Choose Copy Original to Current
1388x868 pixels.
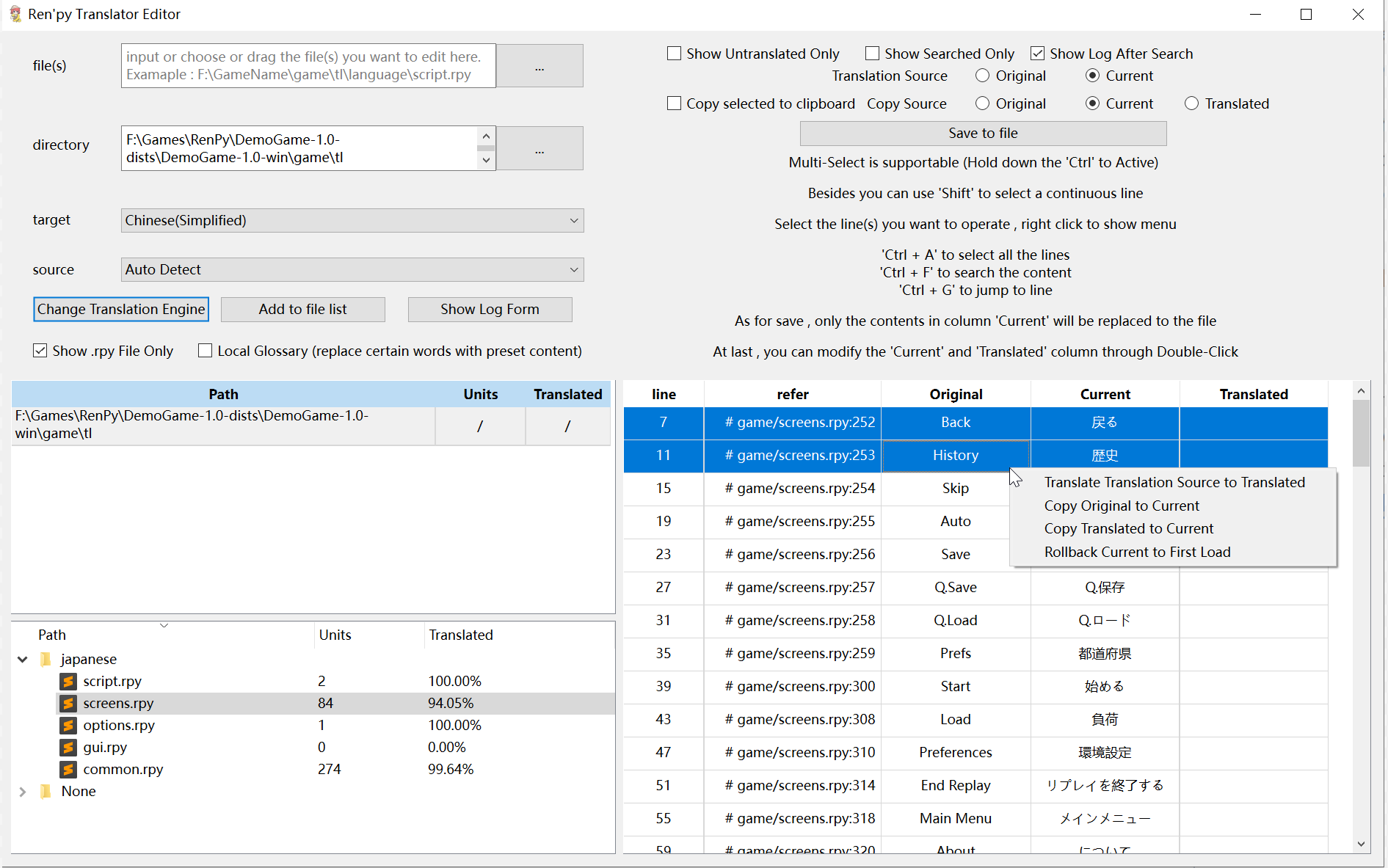coord(1174,506)
